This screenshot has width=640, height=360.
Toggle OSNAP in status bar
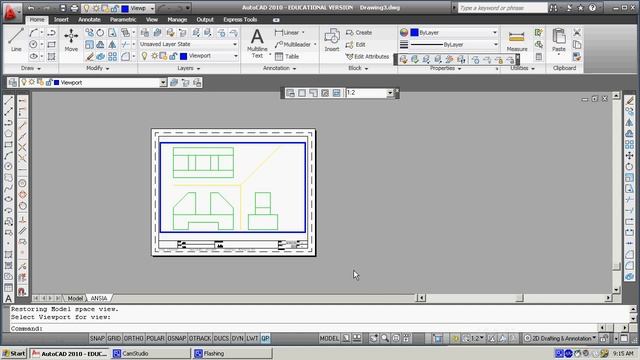[177, 338]
